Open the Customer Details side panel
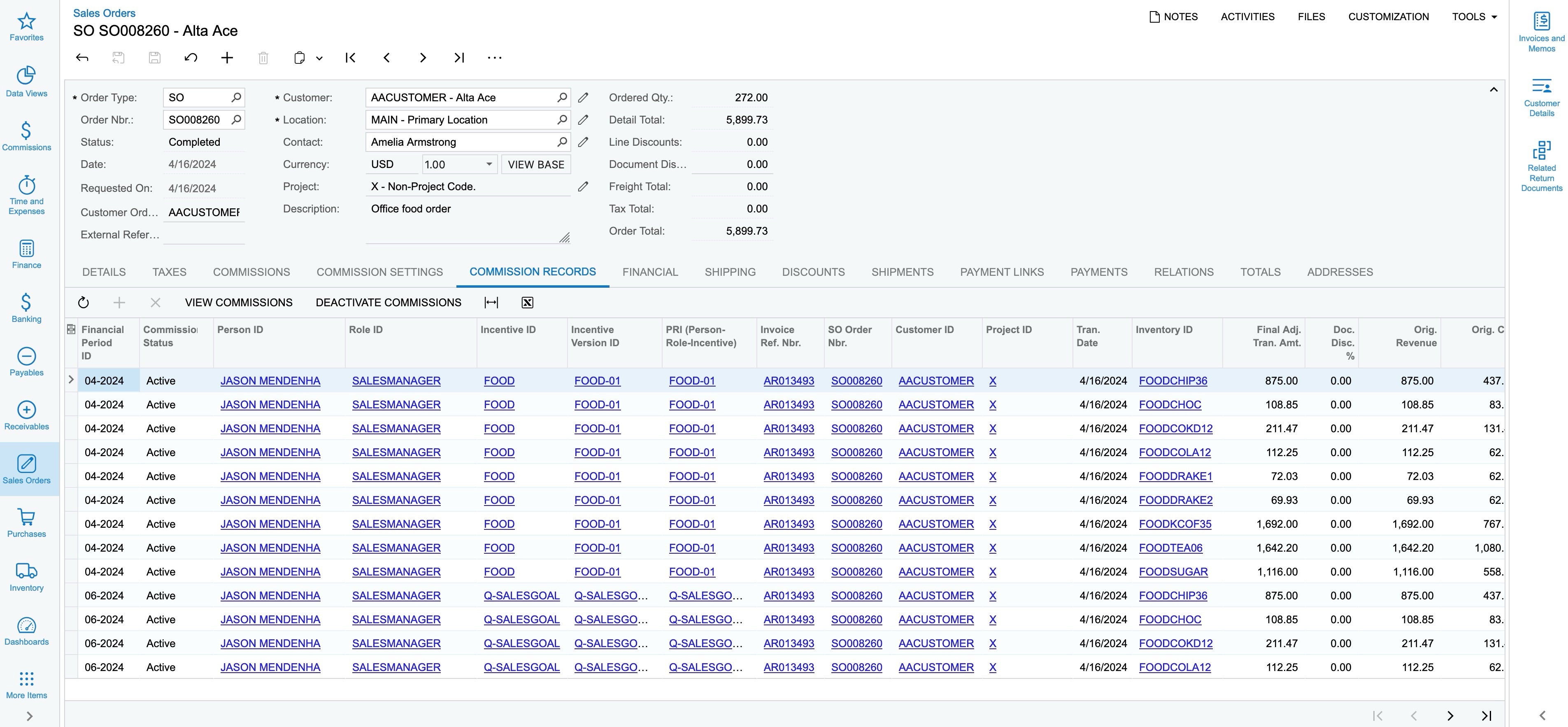 (x=1541, y=94)
